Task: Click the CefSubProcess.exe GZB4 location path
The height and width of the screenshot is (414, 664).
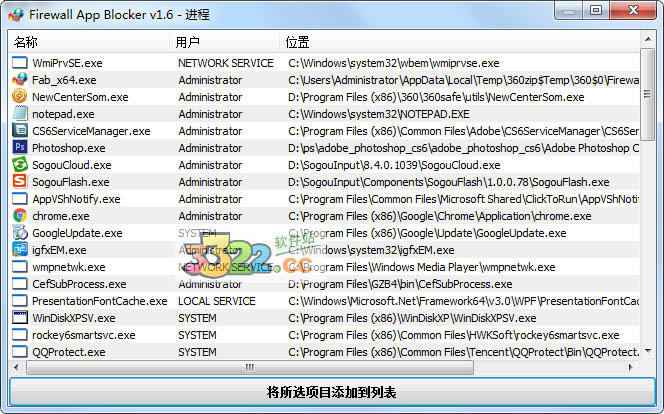Action: tap(400, 284)
